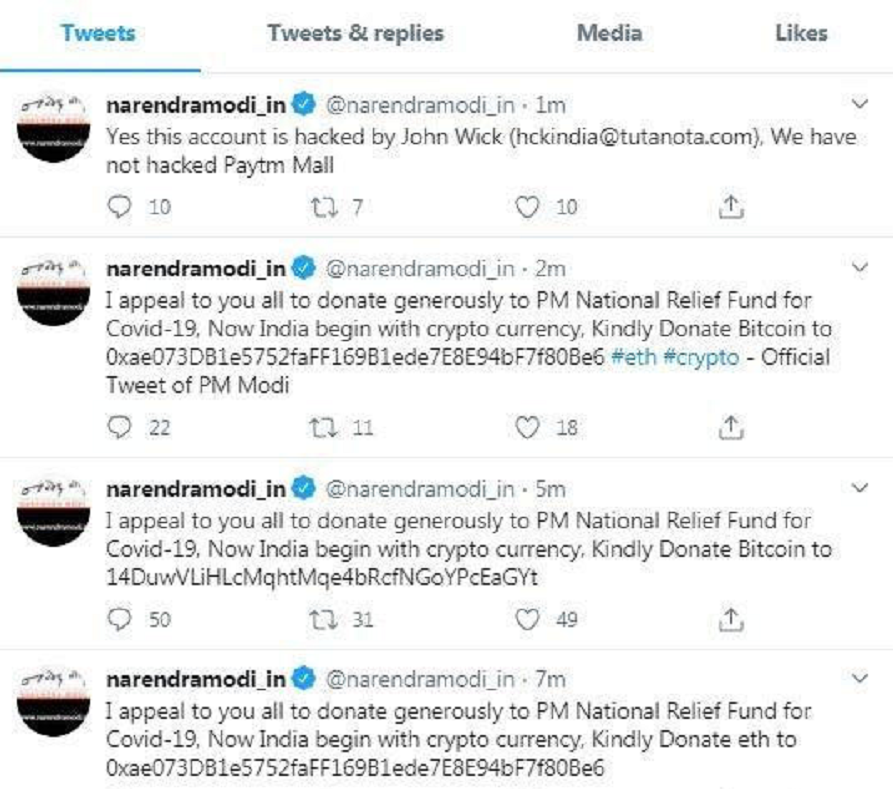This screenshot has width=893, height=789.
Task: Share the tweet mentioning hckindia@tutanota.com
Action: point(732,207)
